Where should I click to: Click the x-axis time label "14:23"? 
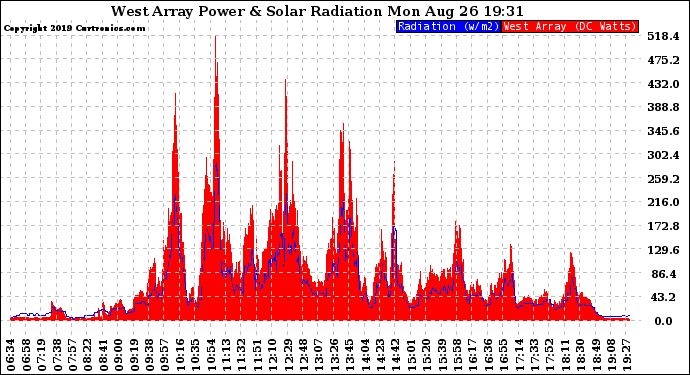click(x=381, y=355)
